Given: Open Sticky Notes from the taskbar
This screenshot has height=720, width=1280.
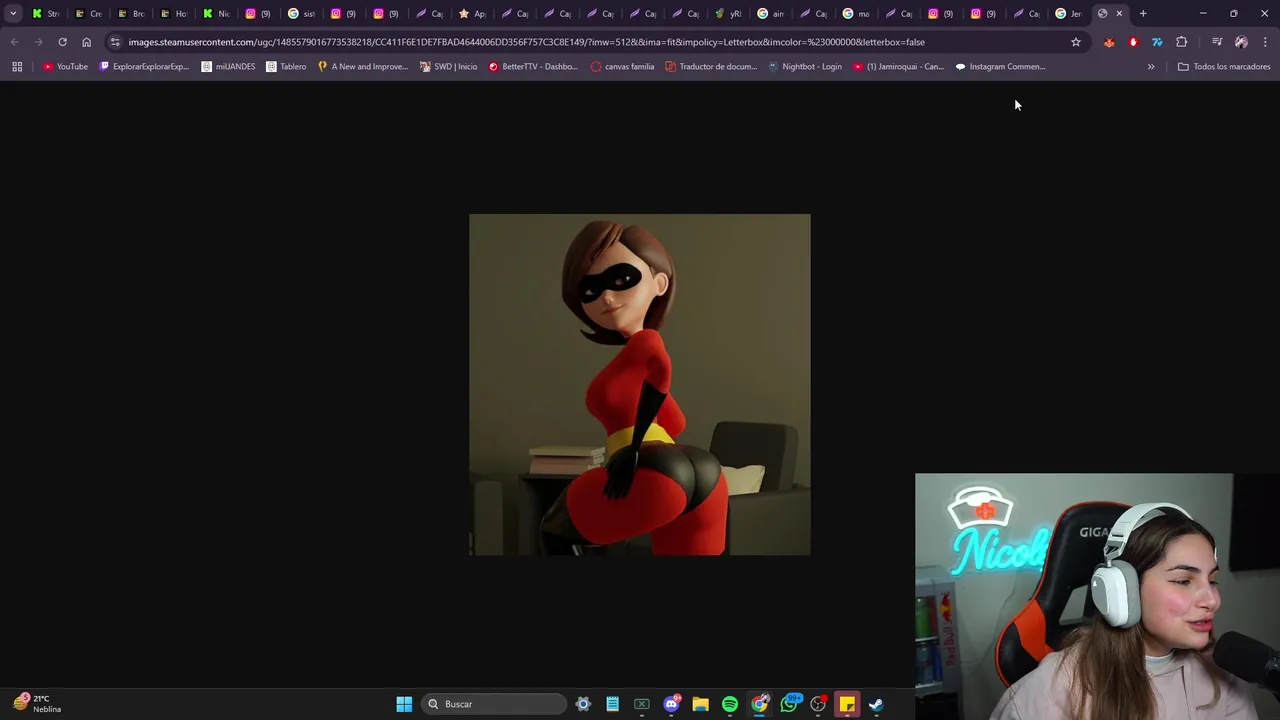Looking at the screenshot, I should [x=847, y=704].
